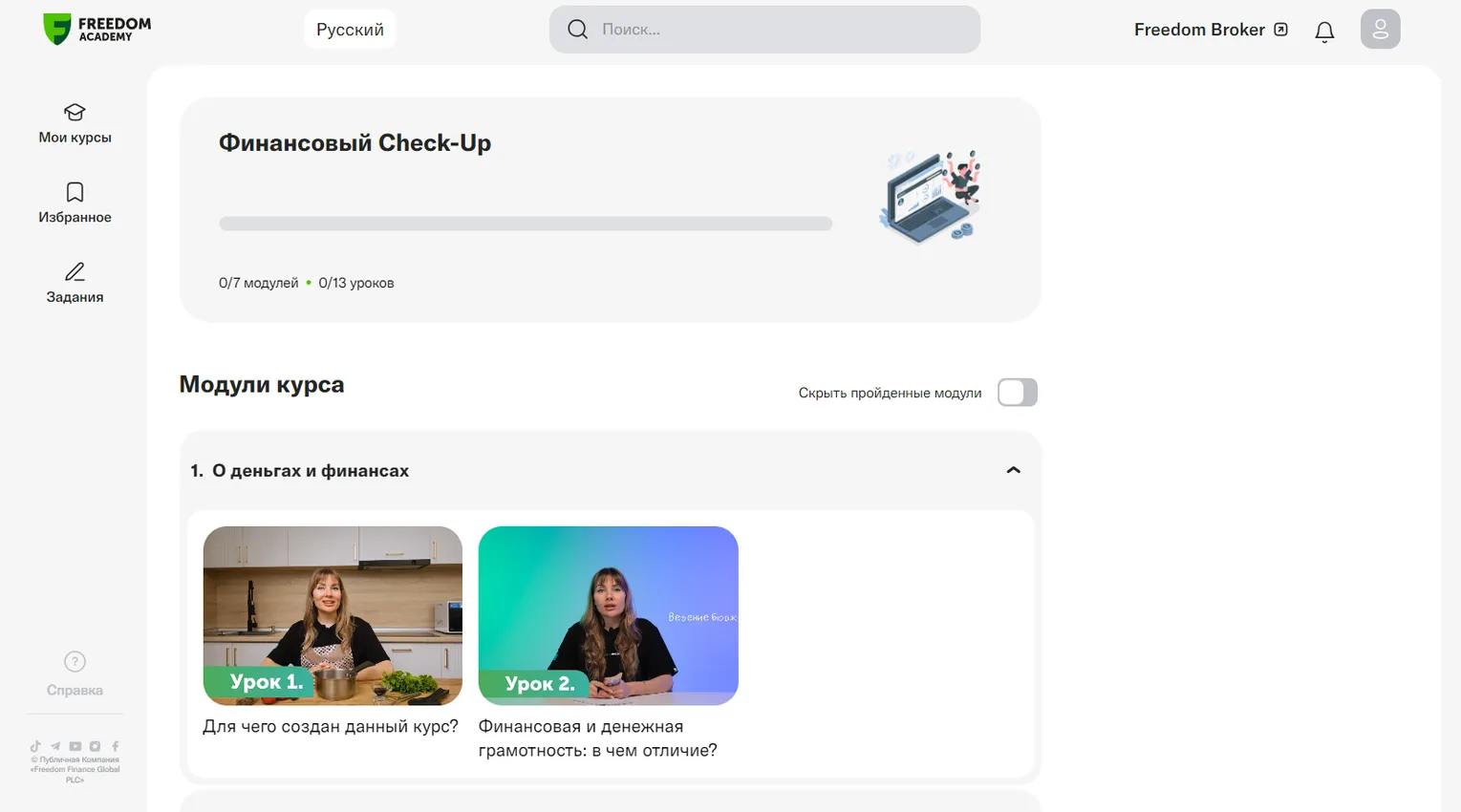Open the user profile avatar
The height and width of the screenshot is (812, 1461).
tap(1380, 30)
